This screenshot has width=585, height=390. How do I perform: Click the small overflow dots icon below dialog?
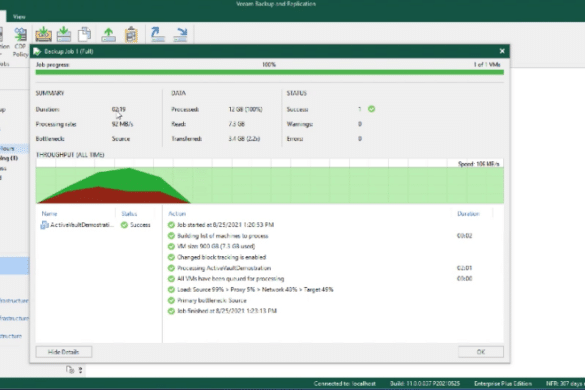pyautogui.click(x=80, y=370)
